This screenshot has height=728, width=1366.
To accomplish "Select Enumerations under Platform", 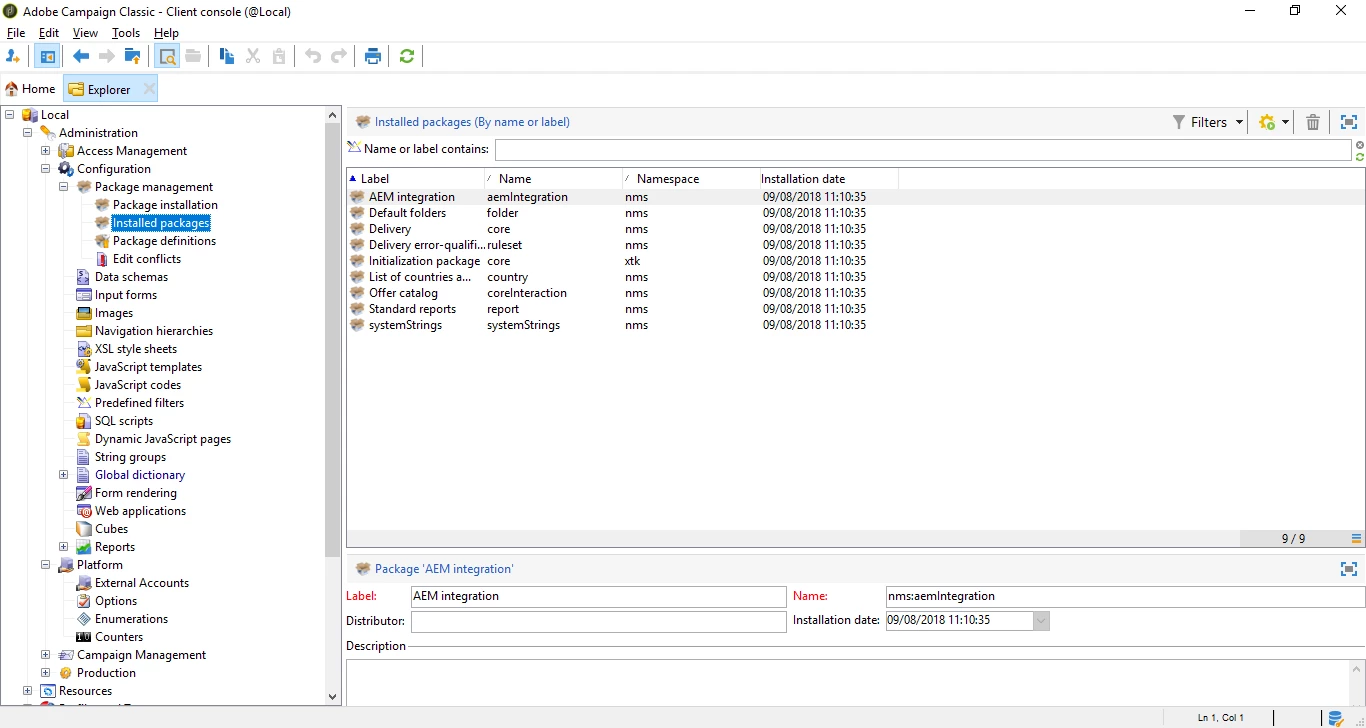I will tap(131, 619).
